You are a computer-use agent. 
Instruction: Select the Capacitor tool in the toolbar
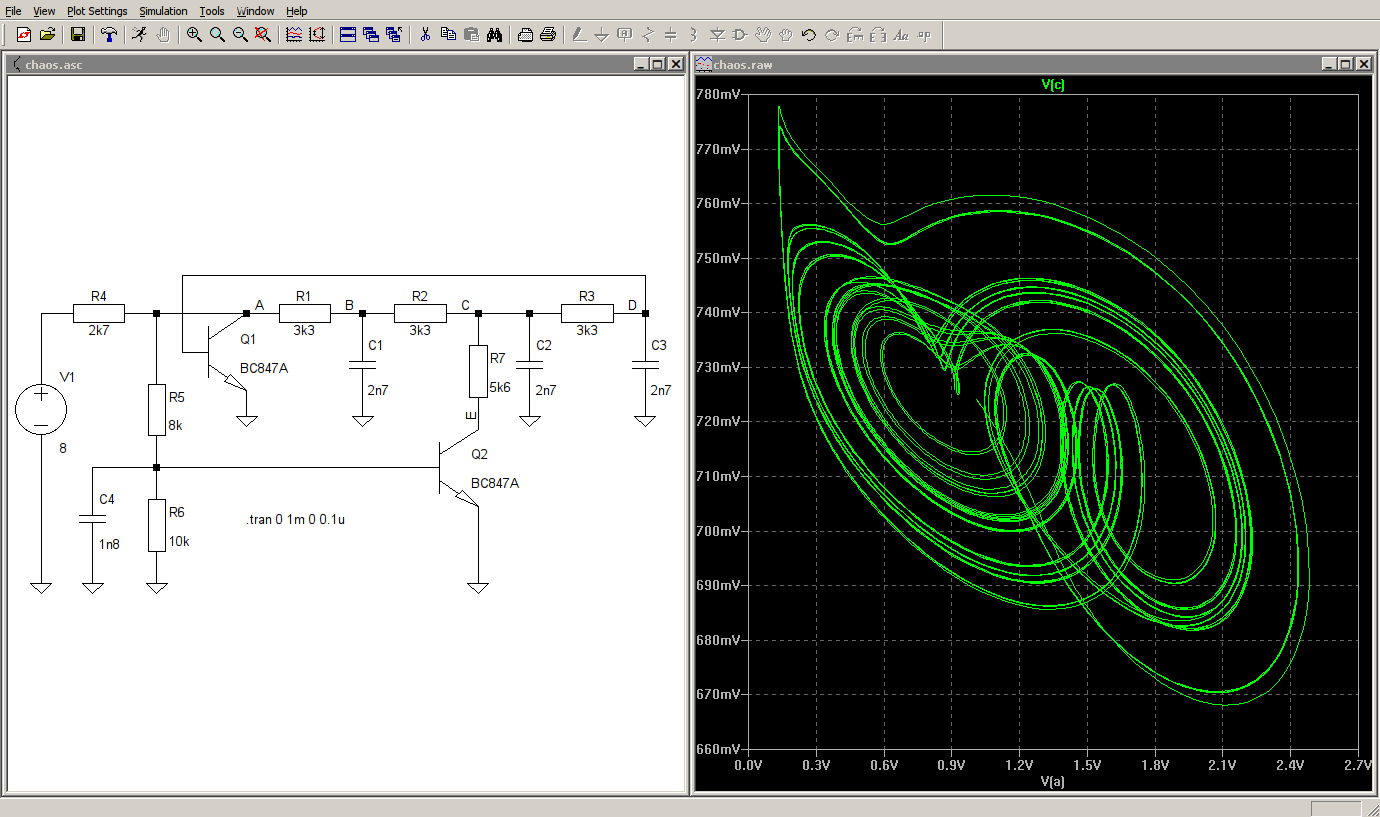[x=671, y=34]
